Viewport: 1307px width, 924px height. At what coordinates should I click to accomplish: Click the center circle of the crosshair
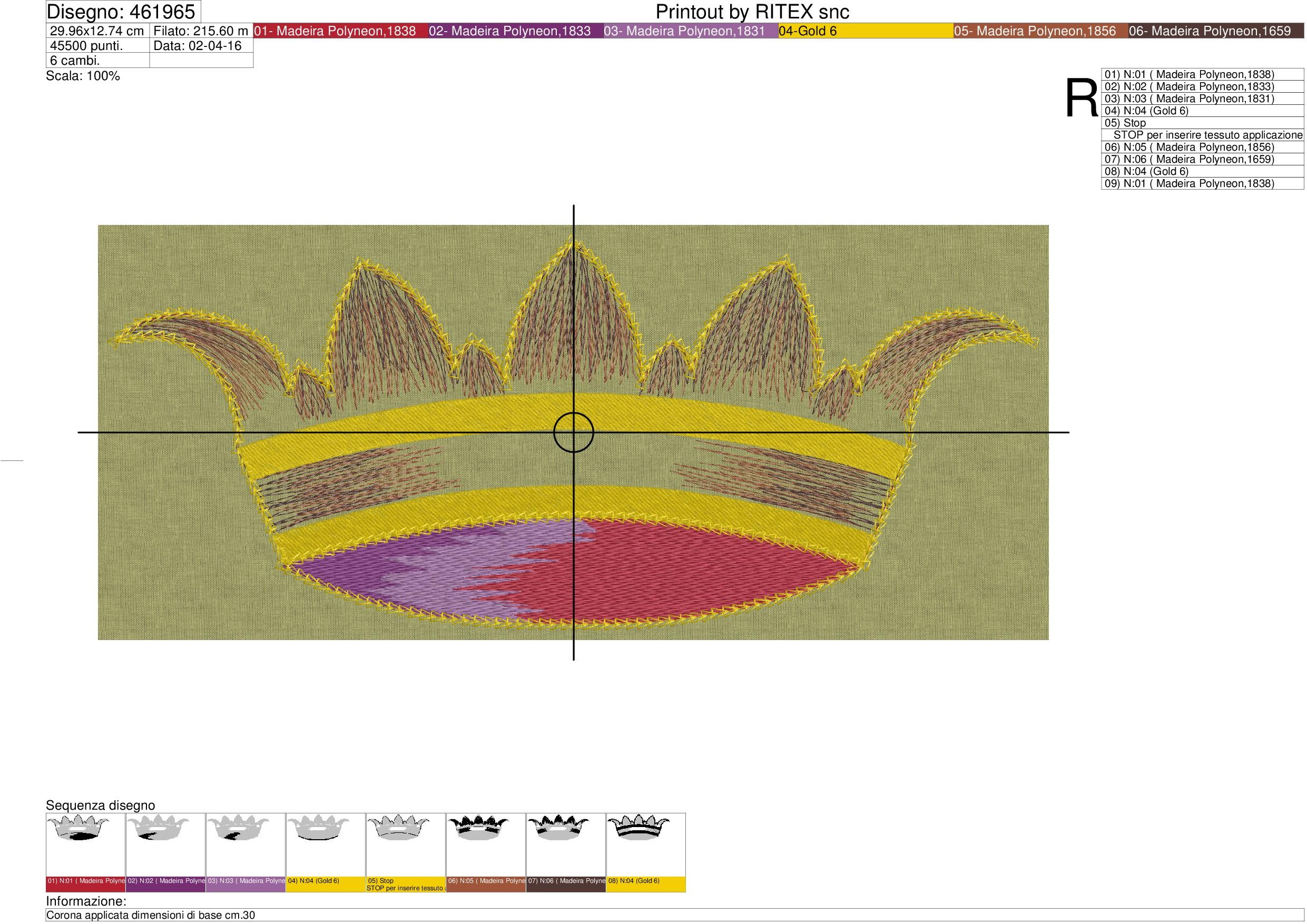pyautogui.click(x=574, y=432)
